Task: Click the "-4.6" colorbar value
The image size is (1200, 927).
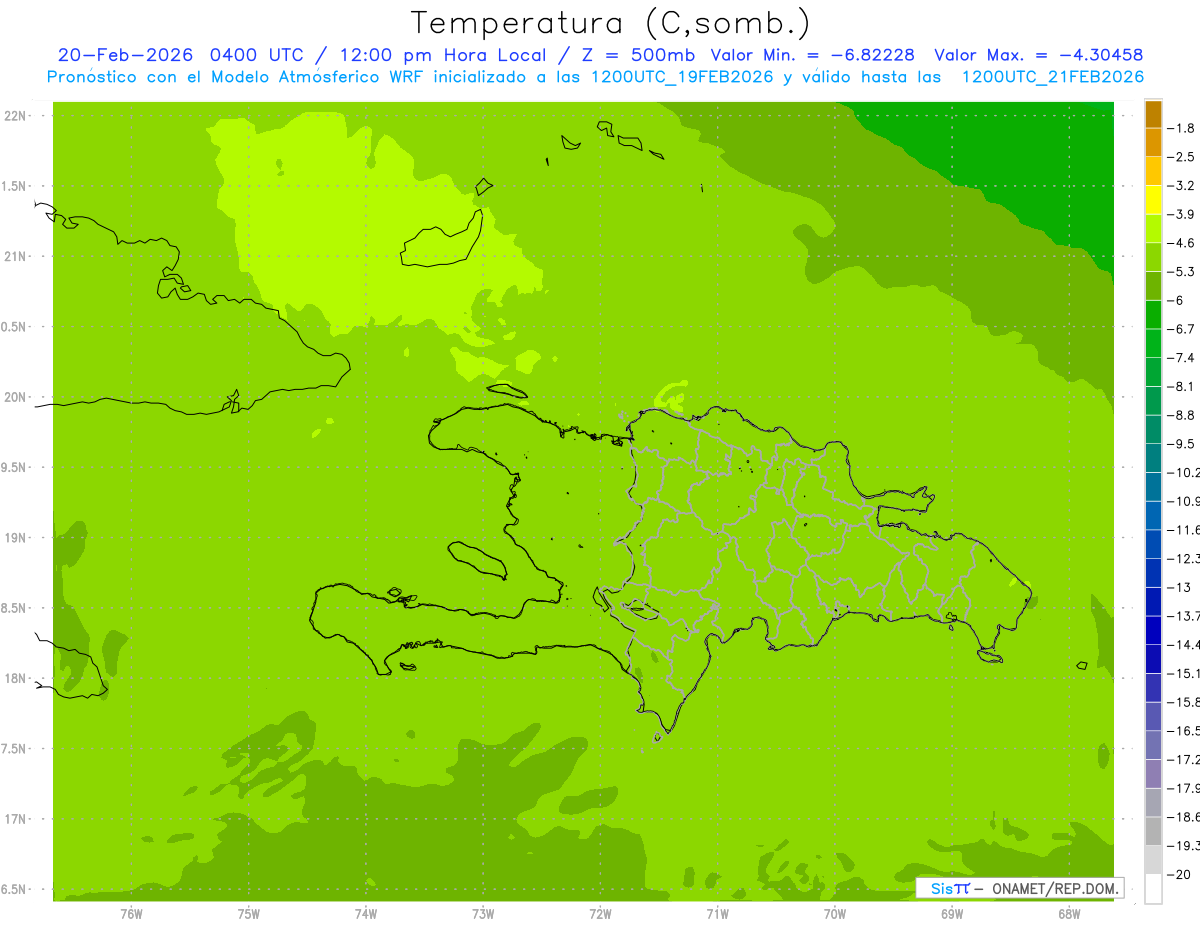Action: point(1181,243)
